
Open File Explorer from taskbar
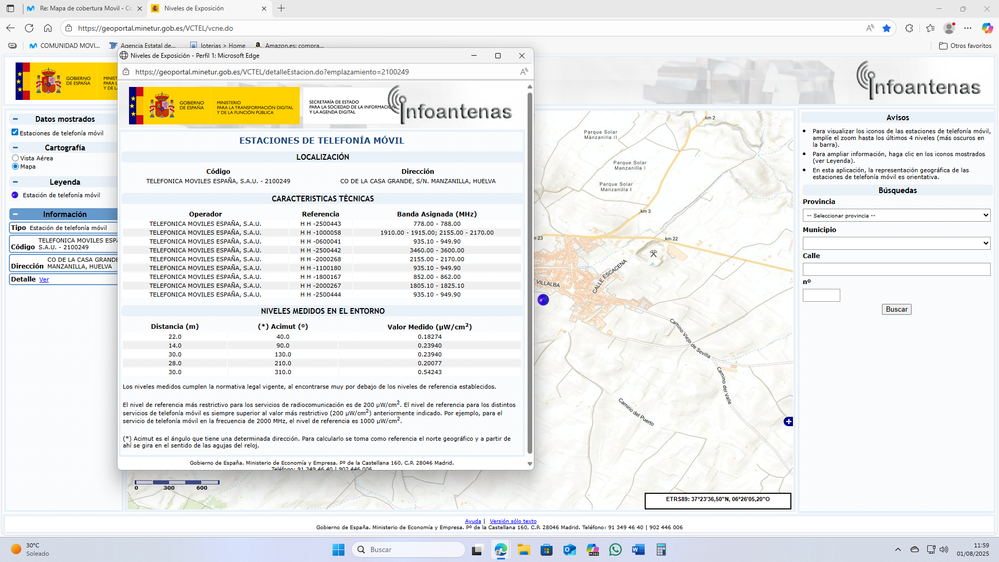point(523,549)
